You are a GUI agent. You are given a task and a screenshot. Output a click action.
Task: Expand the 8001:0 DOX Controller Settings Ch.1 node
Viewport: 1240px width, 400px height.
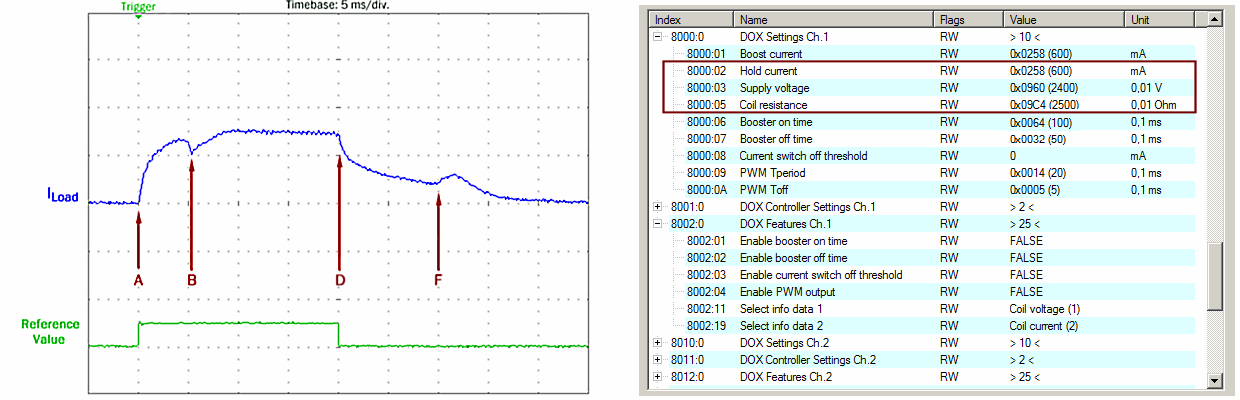tap(657, 207)
